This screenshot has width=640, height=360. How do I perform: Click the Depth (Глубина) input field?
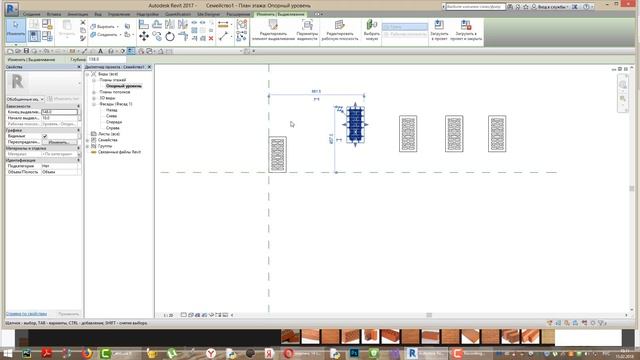click(107, 59)
